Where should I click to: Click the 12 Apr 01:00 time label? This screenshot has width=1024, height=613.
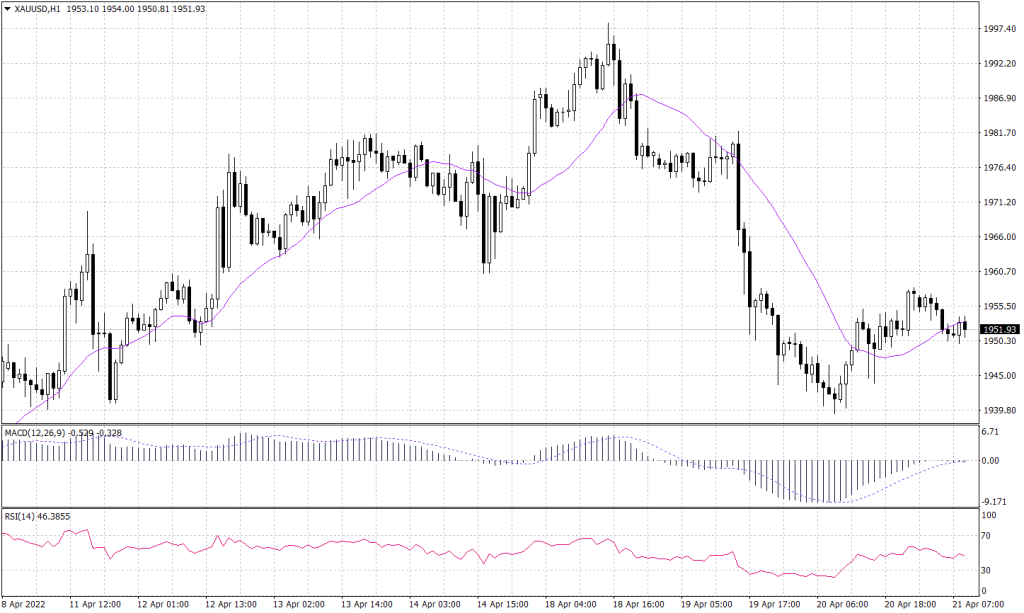point(164,605)
